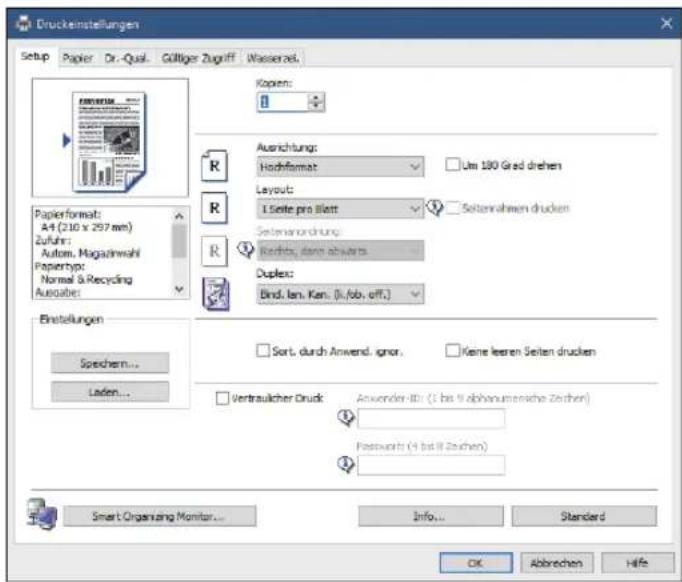Open the Ausrichtung Hochformat dropdown
Viewport: 682px width, 582px height.
pyautogui.click(x=340, y=167)
